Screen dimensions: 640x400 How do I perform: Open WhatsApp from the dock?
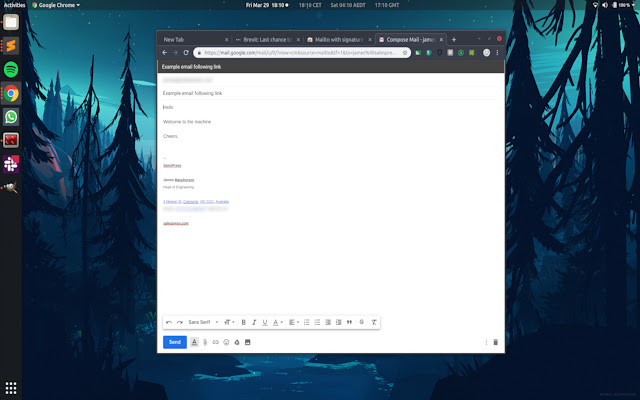(11, 117)
